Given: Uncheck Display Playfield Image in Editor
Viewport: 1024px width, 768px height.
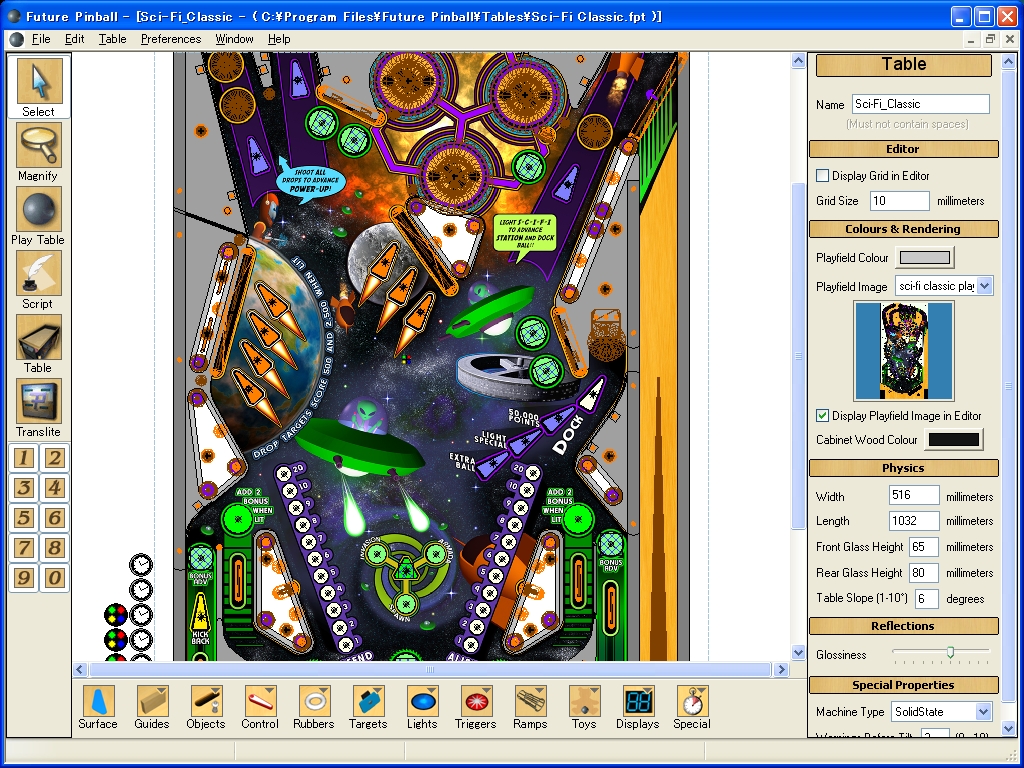Looking at the screenshot, I should [823, 415].
